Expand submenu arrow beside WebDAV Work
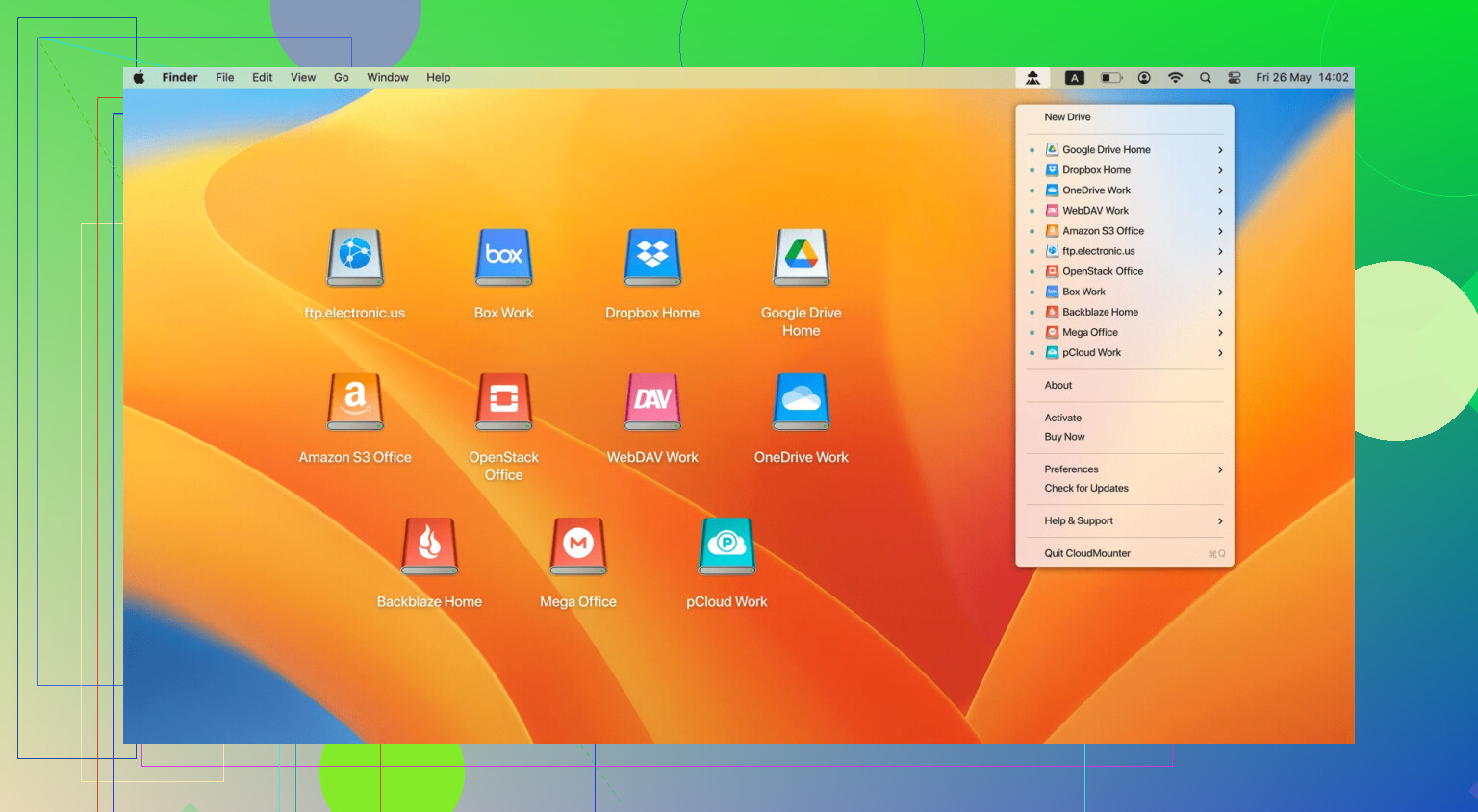Viewport: 1478px width, 812px height. (1220, 211)
